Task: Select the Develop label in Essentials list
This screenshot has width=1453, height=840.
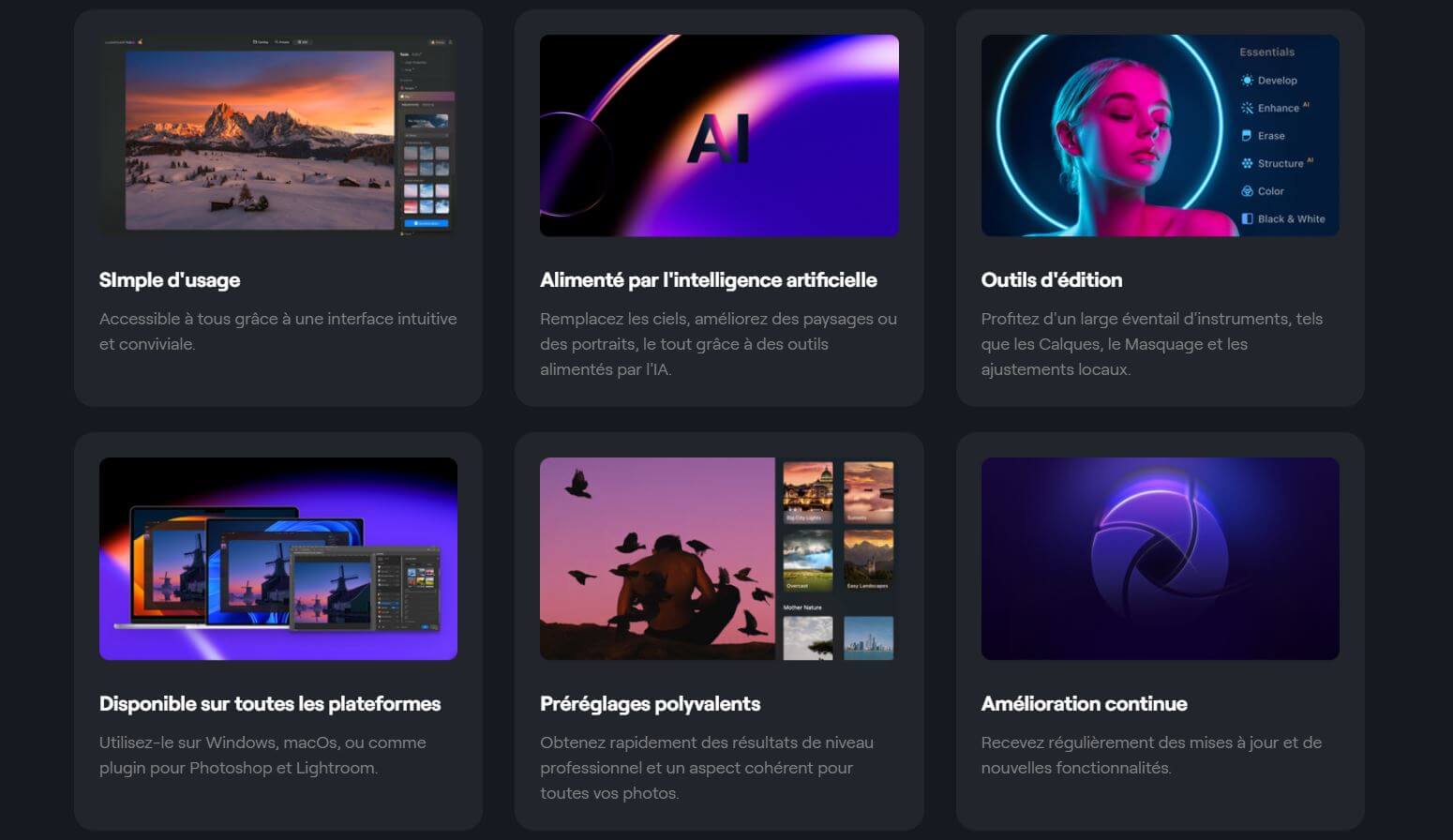Action: [x=1277, y=81]
